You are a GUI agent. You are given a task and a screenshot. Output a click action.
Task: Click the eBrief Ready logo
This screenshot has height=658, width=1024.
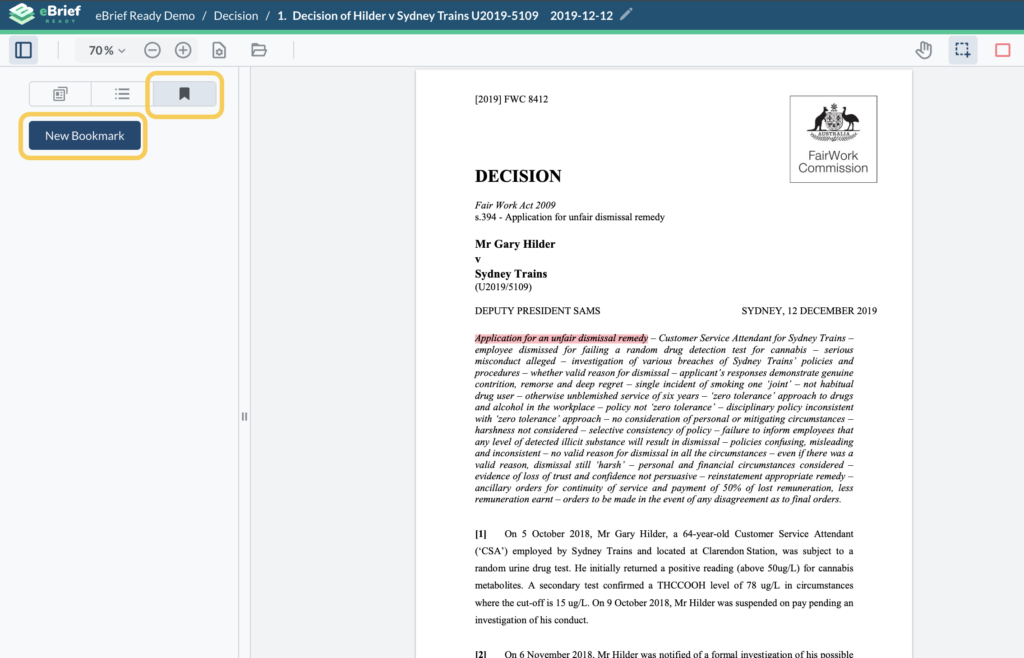[x=44, y=14]
